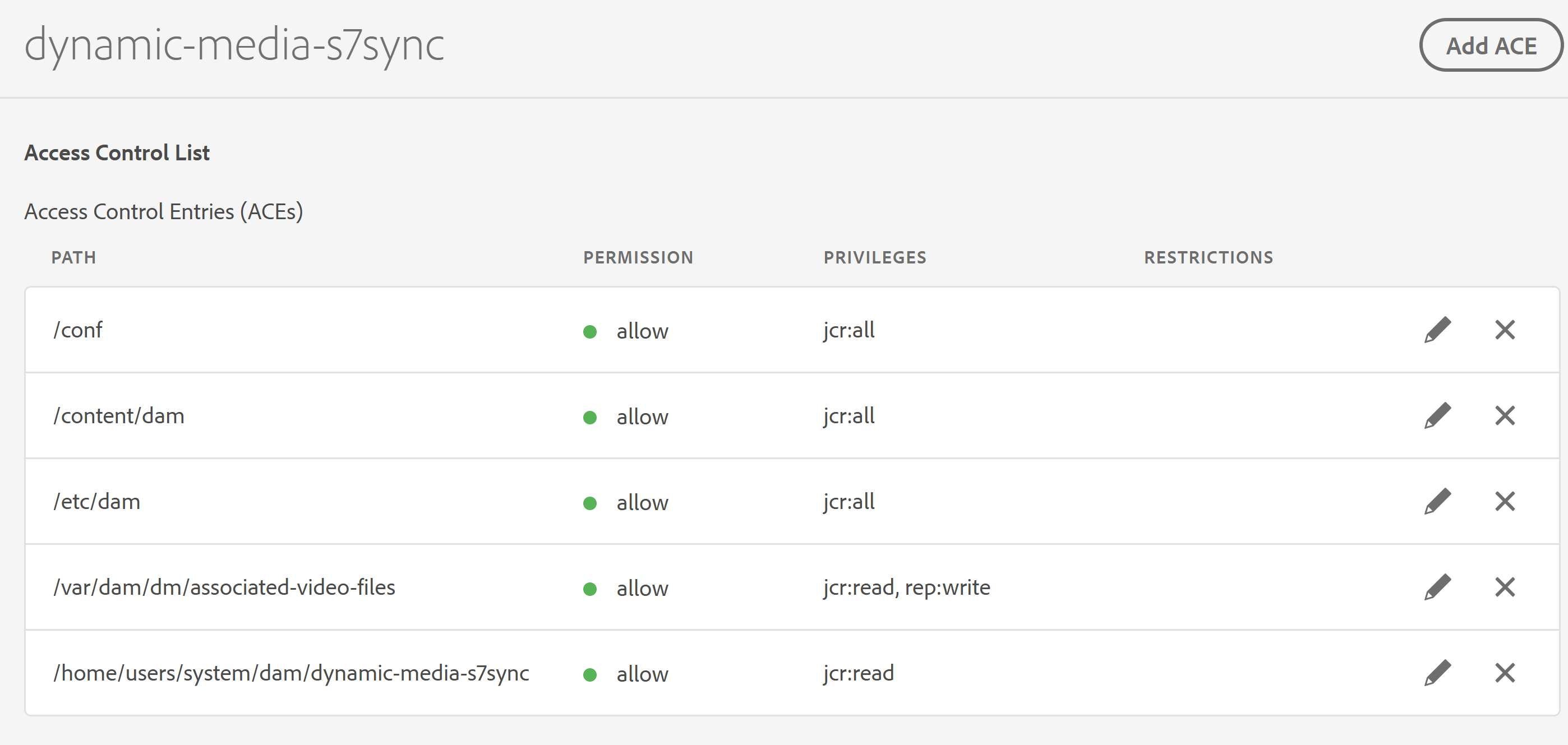The height and width of the screenshot is (745, 1568).
Task: Edit the /content/dam entry
Action: click(1437, 415)
